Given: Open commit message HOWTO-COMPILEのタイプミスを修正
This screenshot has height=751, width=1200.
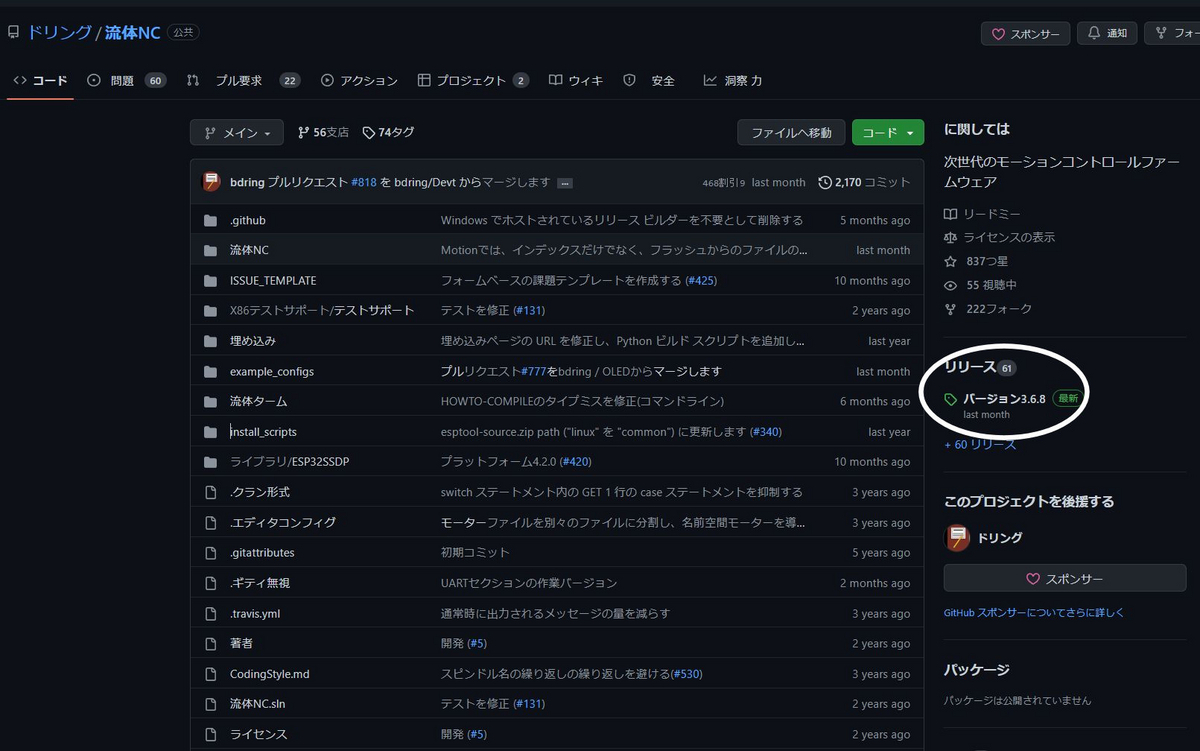Looking at the screenshot, I should pos(582,401).
